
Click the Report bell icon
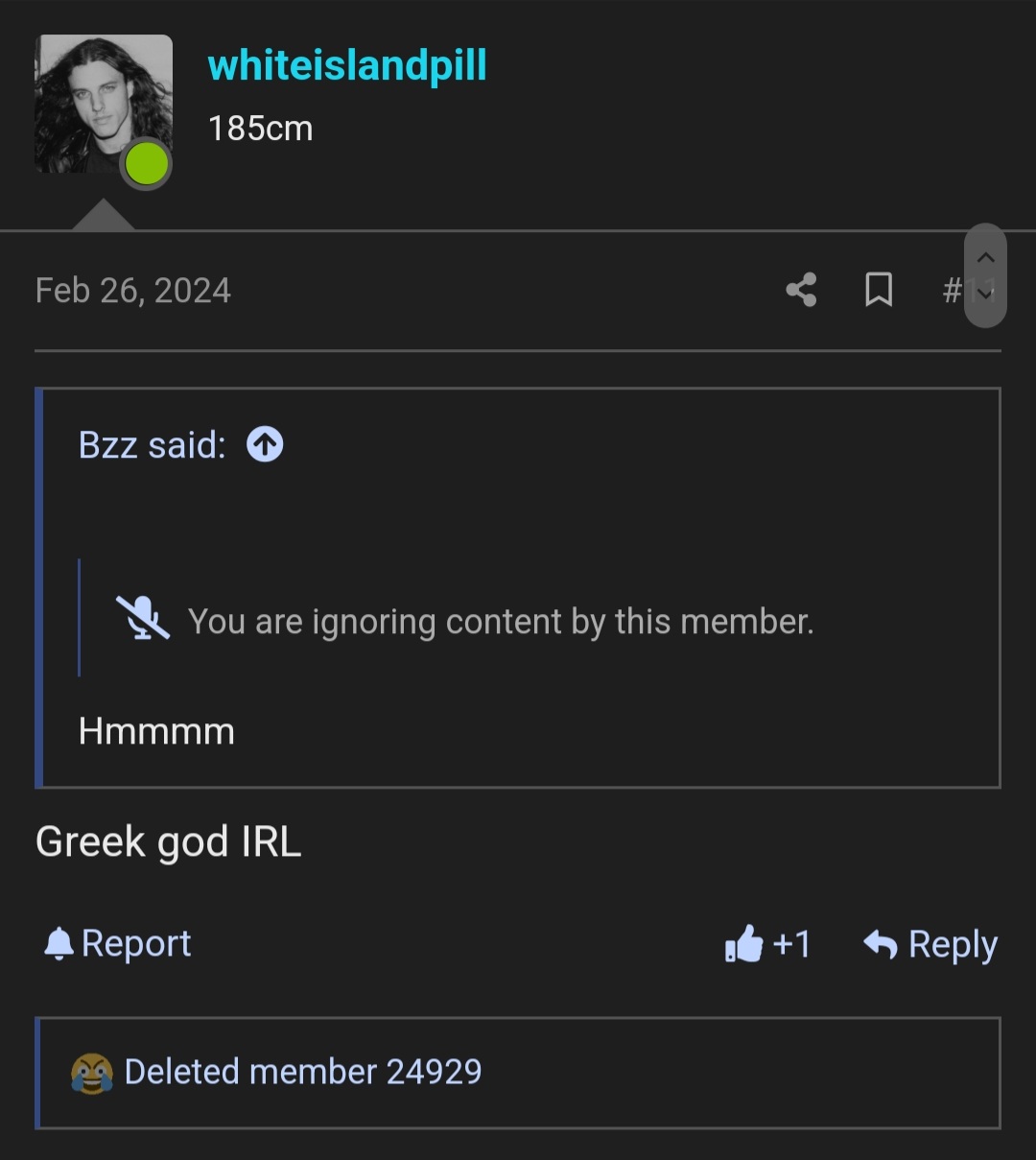[59, 943]
